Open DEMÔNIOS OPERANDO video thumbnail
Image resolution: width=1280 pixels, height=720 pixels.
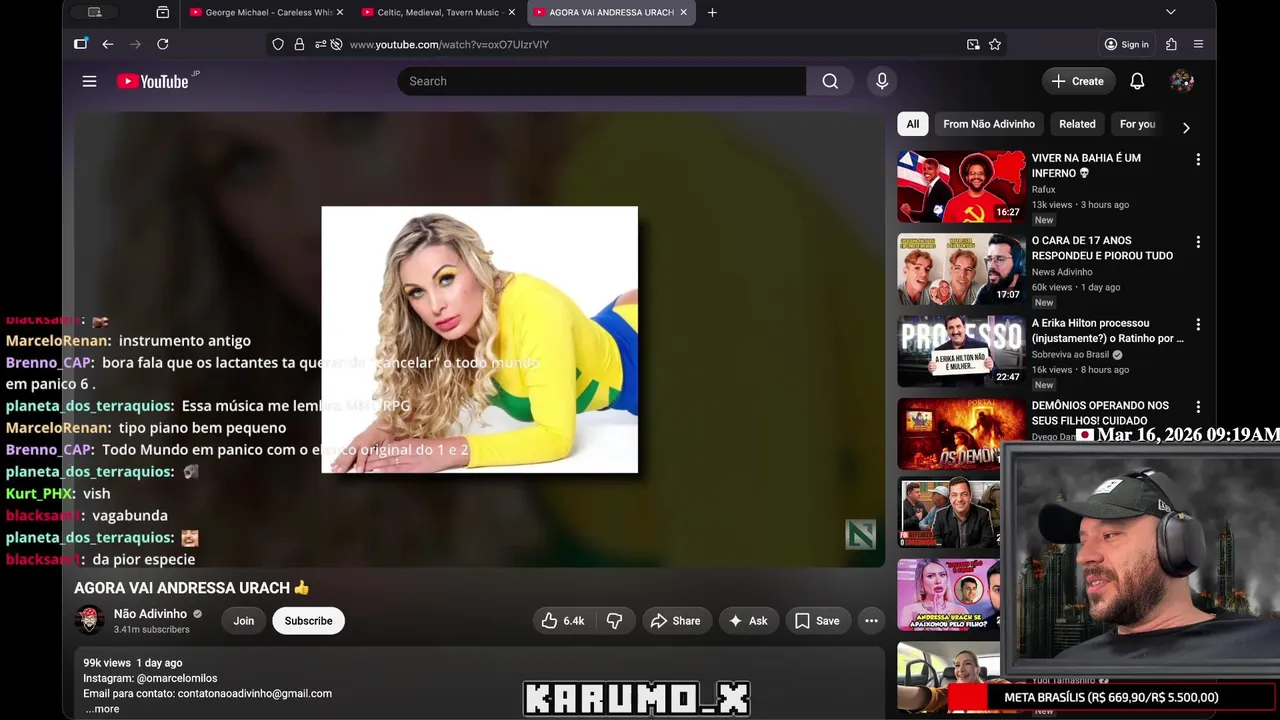[x=961, y=434]
